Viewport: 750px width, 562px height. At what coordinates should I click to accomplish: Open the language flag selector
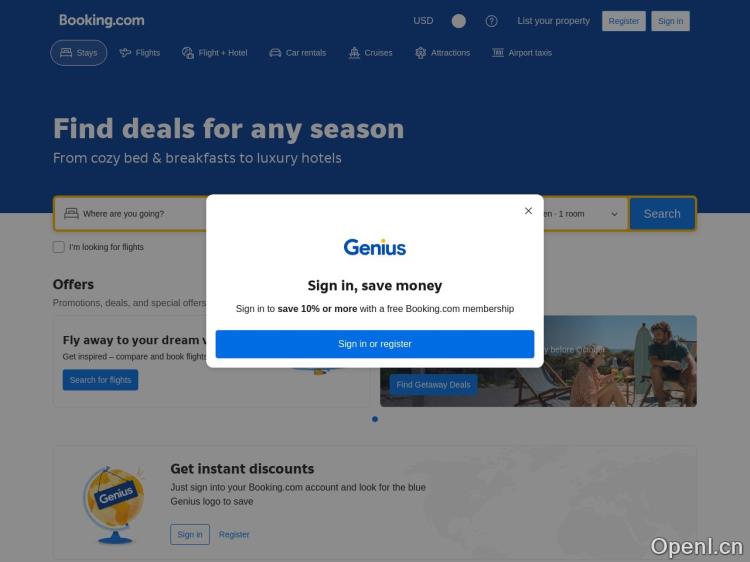[459, 21]
